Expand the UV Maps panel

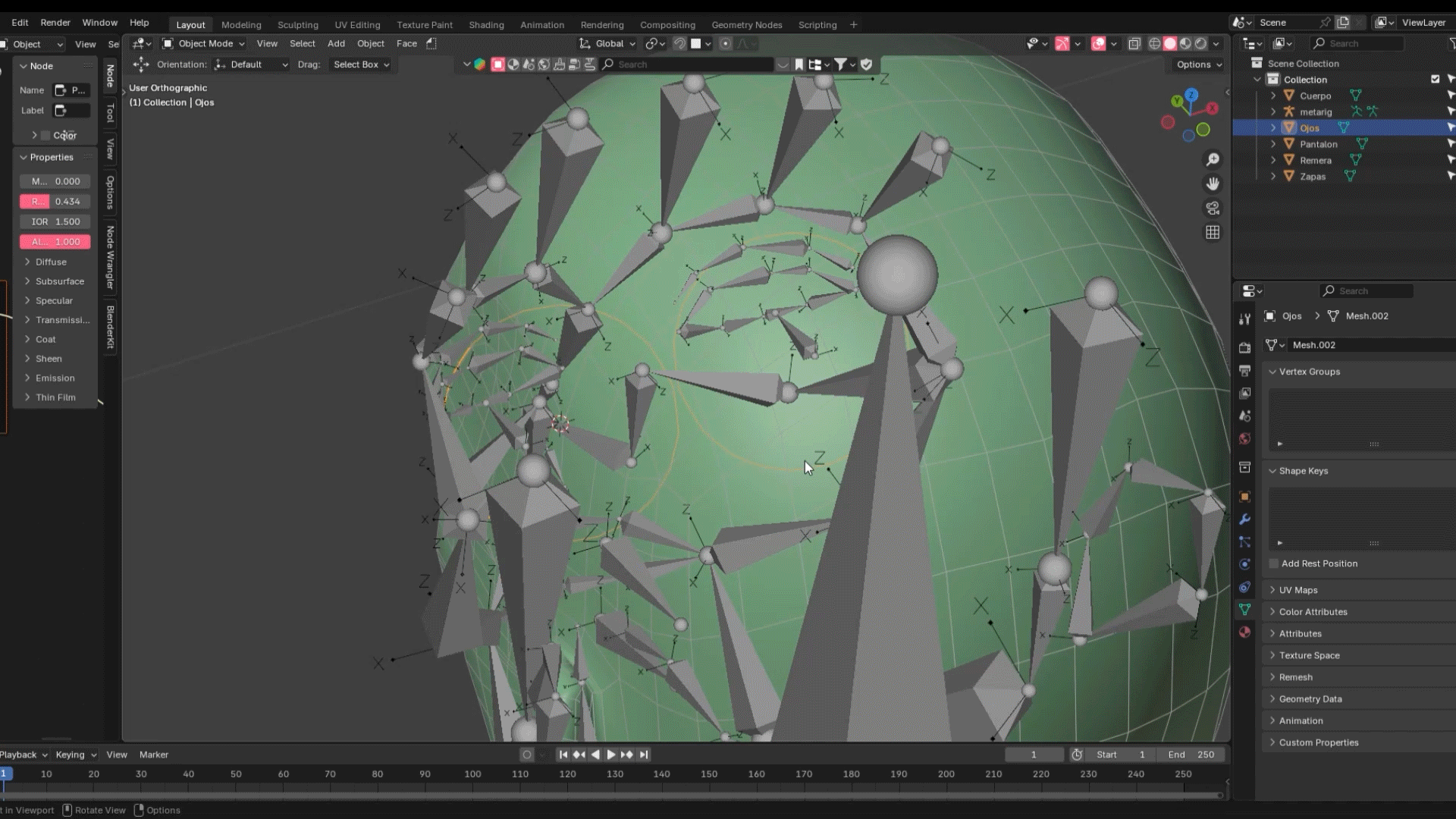(x=1298, y=590)
